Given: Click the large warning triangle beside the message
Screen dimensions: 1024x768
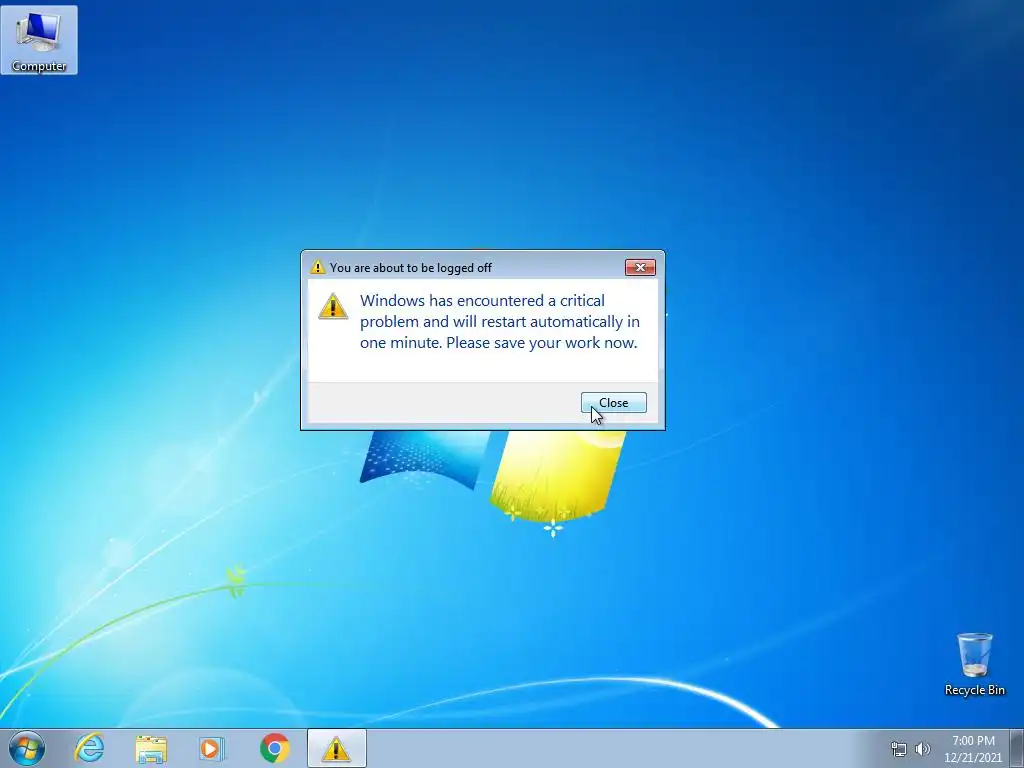Looking at the screenshot, I should [333, 306].
